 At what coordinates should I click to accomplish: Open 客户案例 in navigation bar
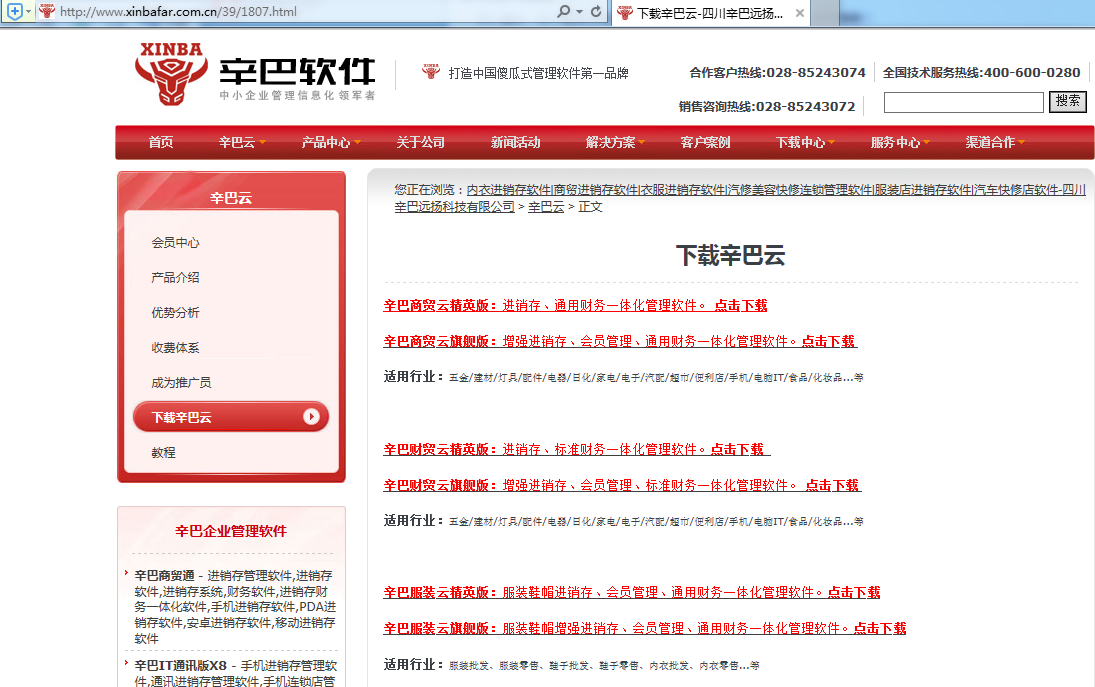coord(705,142)
